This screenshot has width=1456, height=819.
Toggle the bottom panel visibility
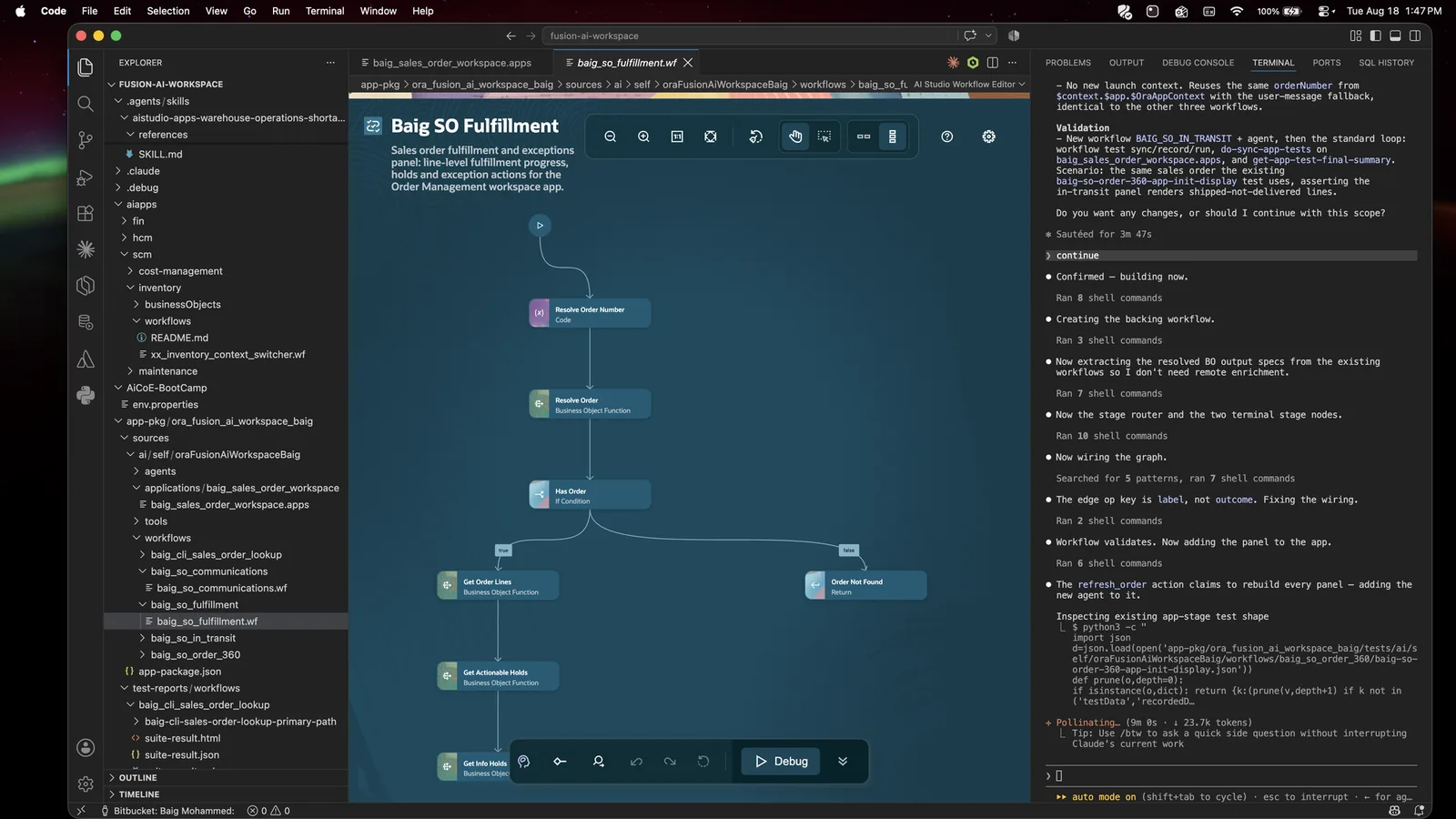(x=1395, y=35)
